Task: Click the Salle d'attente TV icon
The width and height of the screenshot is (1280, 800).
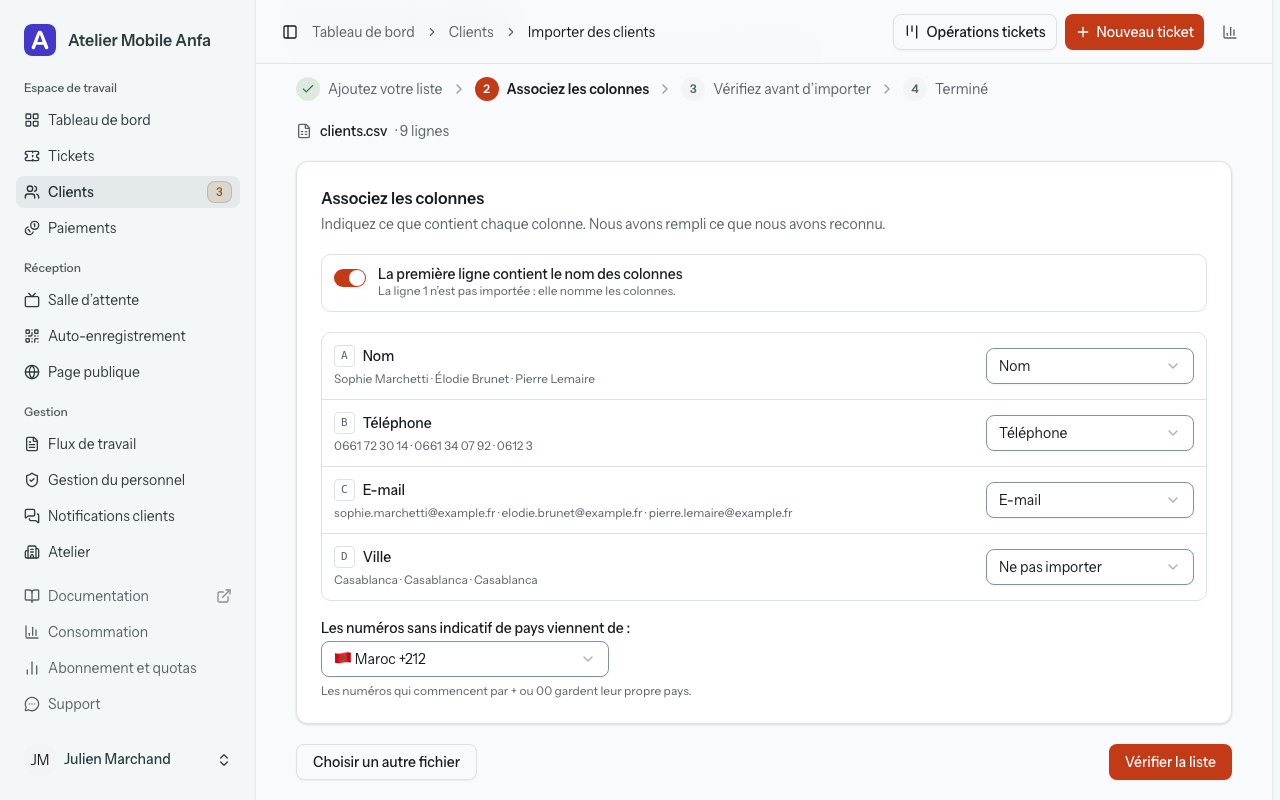Action: coord(32,300)
